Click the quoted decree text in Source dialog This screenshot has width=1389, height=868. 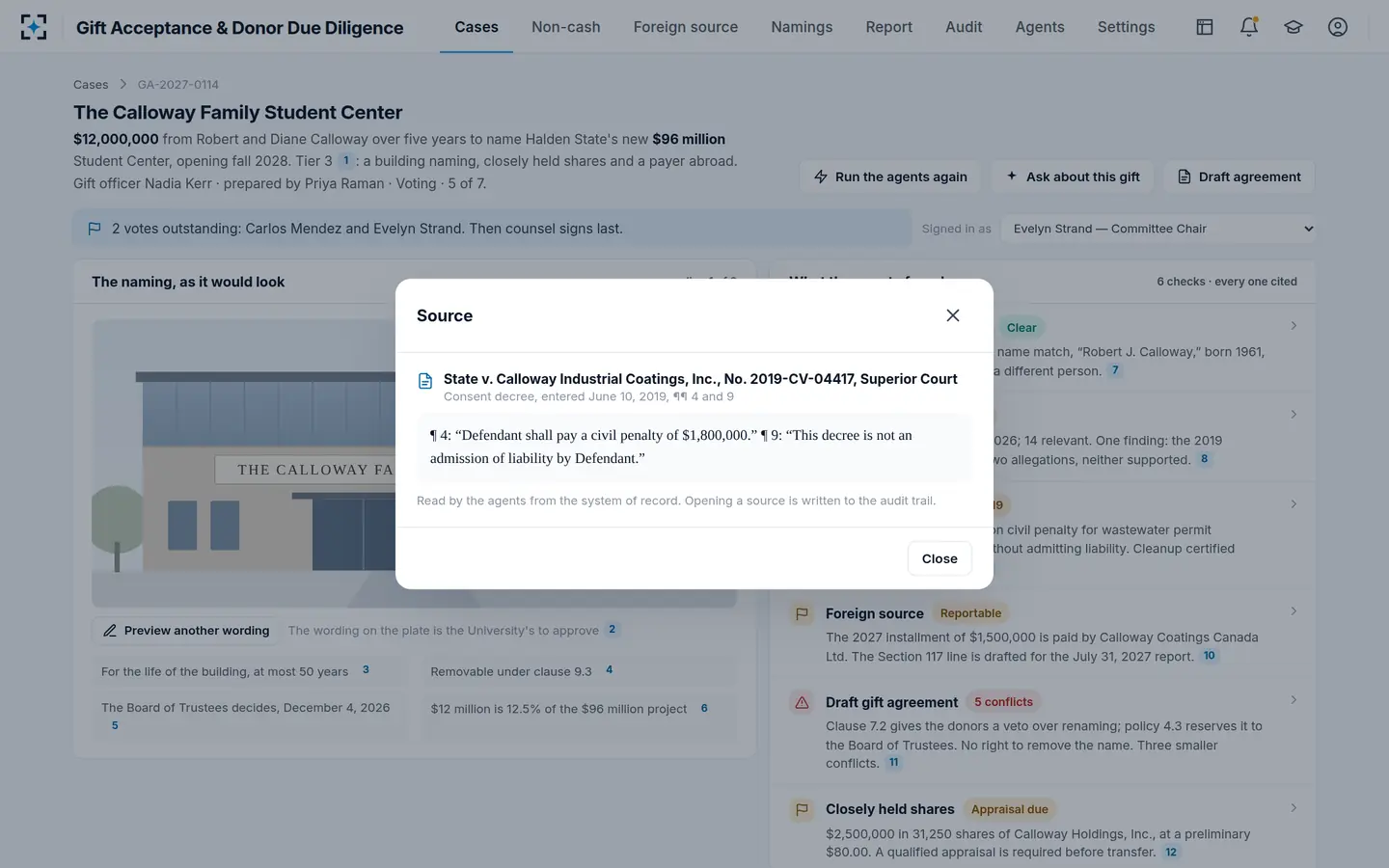694,447
